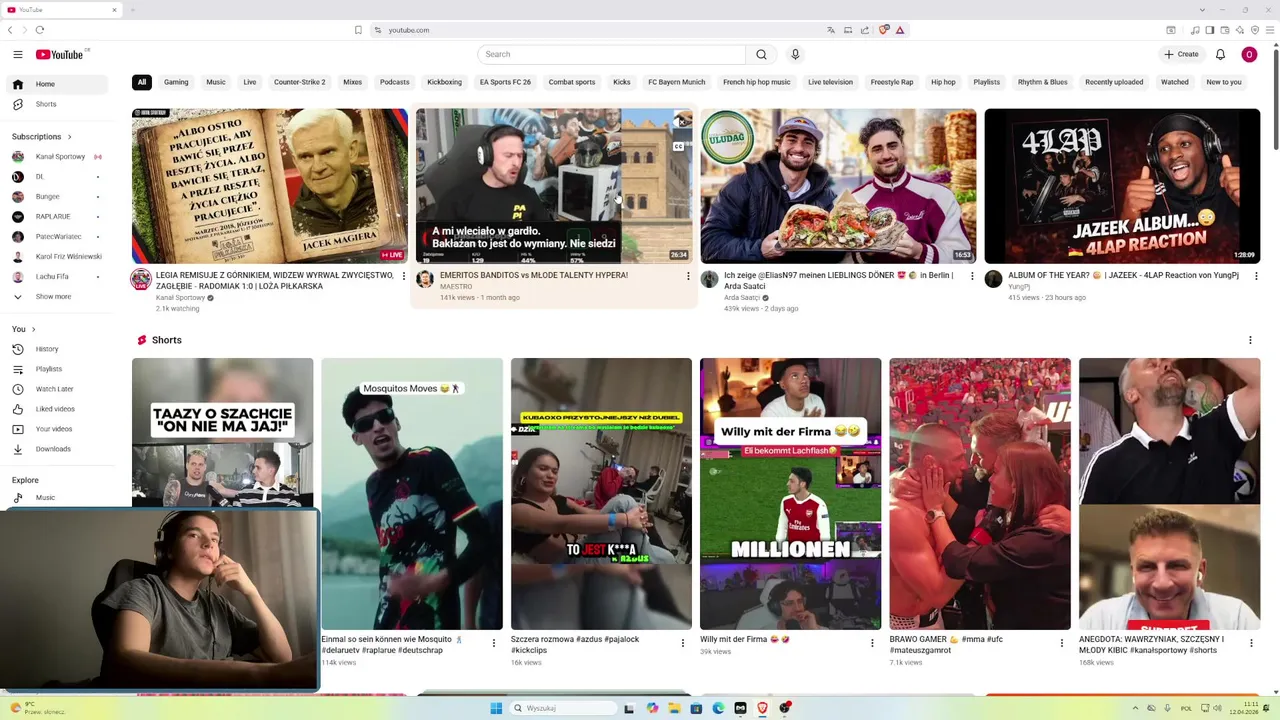This screenshot has width=1280, height=720.
Task: Open options for Mosquito Short
Action: pos(493,643)
